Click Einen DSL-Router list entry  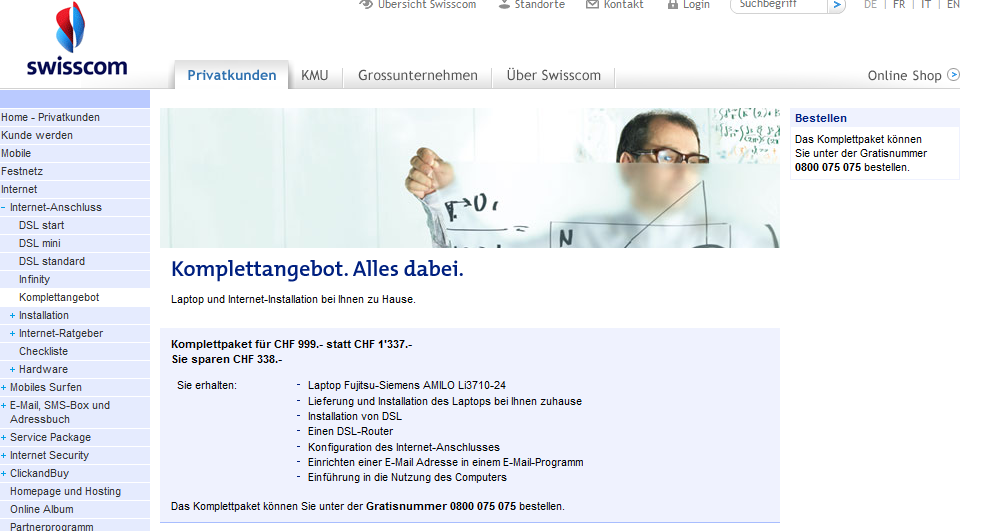[x=350, y=432]
